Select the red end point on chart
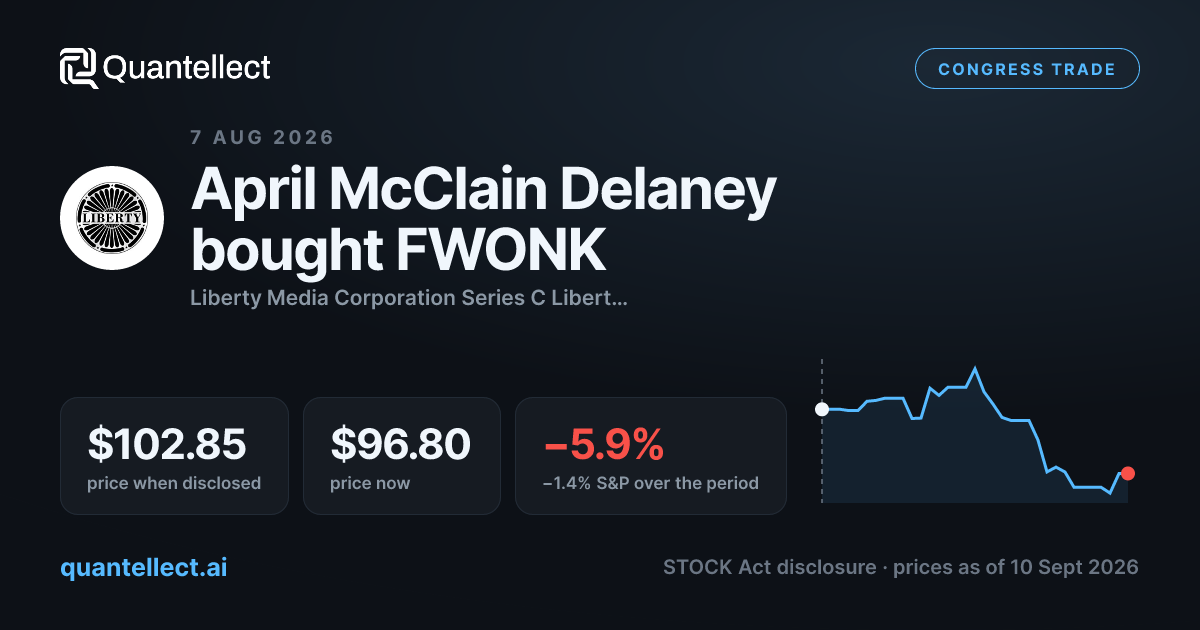The width and height of the screenshot is (1200, 630). 1128,473
